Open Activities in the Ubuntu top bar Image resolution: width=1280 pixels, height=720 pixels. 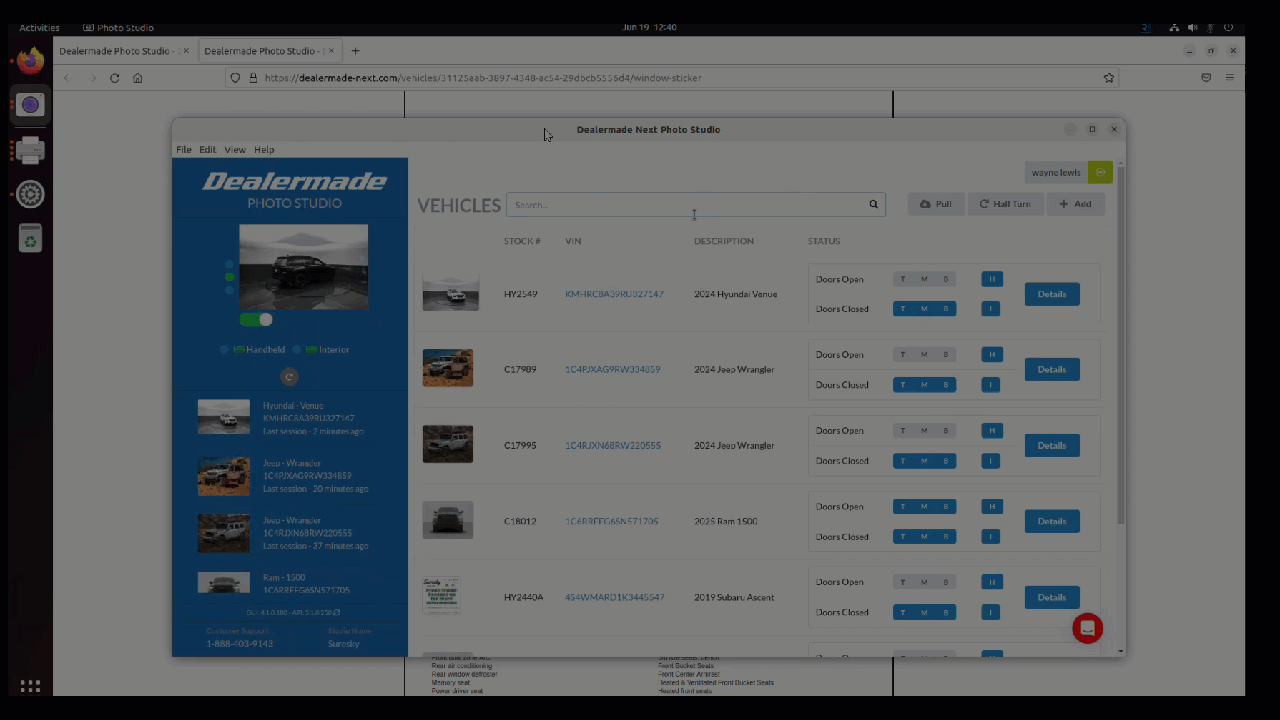click(x=39, y=27)
